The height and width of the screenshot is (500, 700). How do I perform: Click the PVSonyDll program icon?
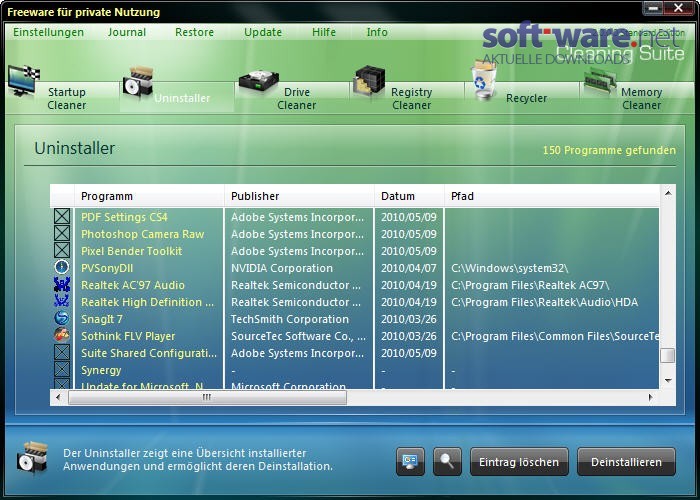(62, 267)
